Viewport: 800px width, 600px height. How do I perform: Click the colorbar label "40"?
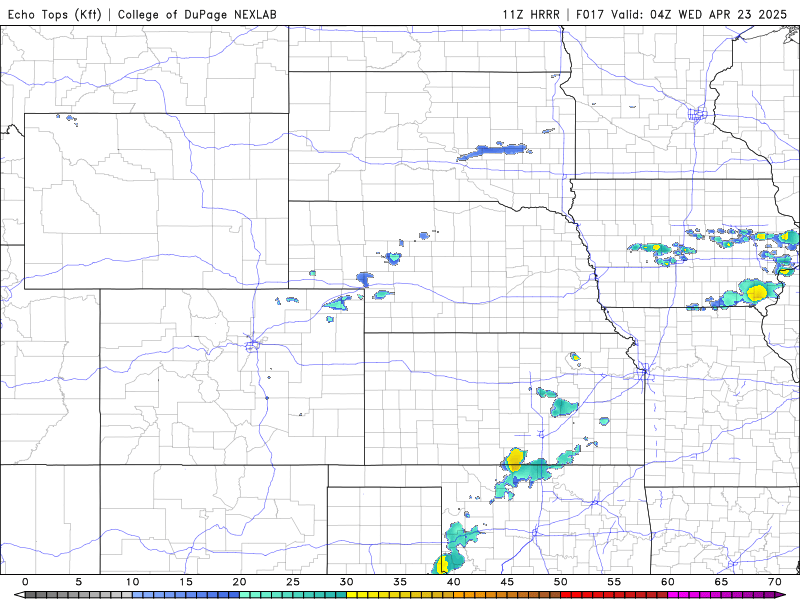coord(454,582)
